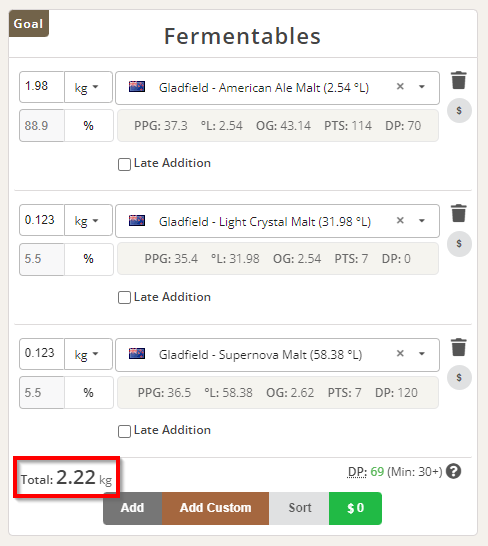
Task: Tick Late Addition under Supernova Malt
Action: [x=124, y=431]
